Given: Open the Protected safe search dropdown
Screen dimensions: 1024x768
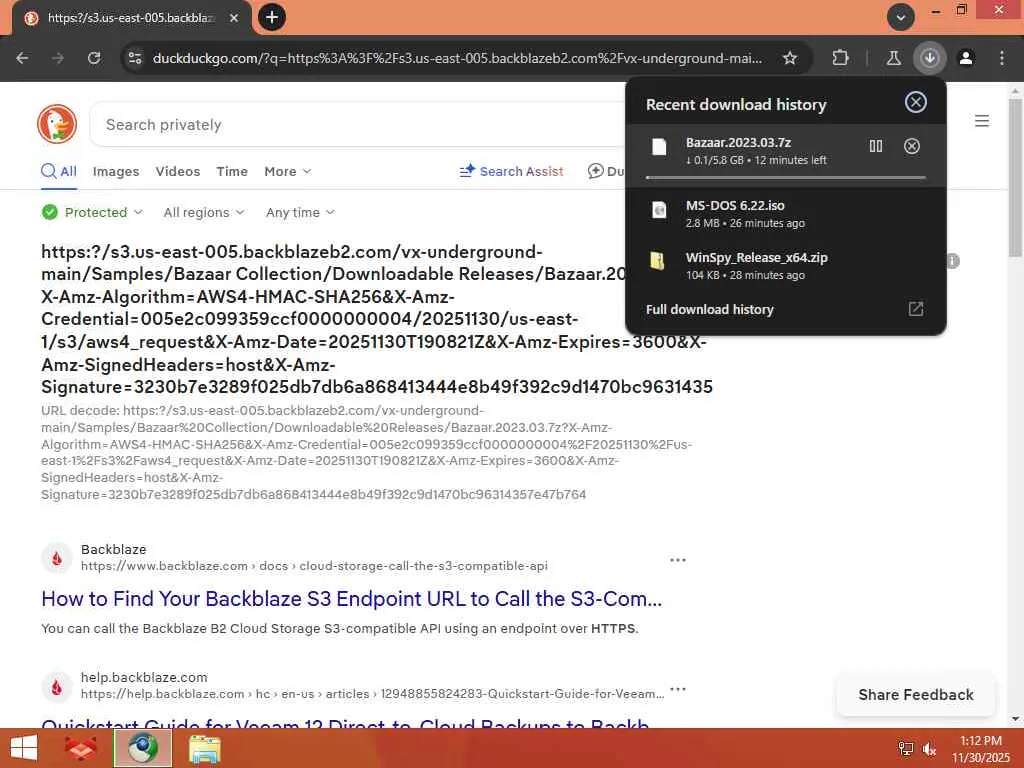Looking at the screenshot, I should pos(92,212).
